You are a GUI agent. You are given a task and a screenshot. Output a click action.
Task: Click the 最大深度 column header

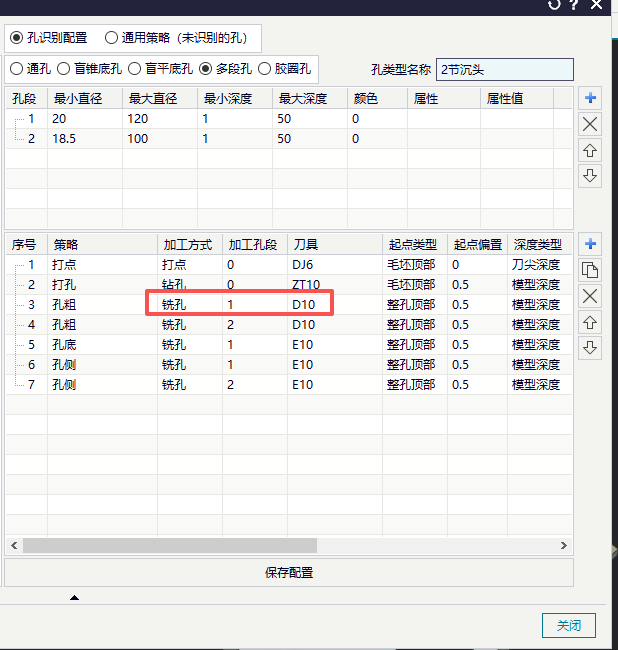(x=310, y=99)
